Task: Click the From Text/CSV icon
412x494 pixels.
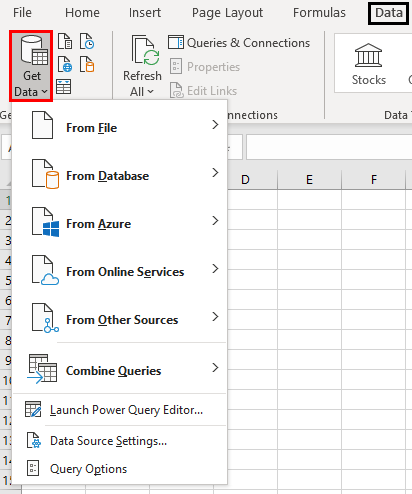Action: point(65,41)
